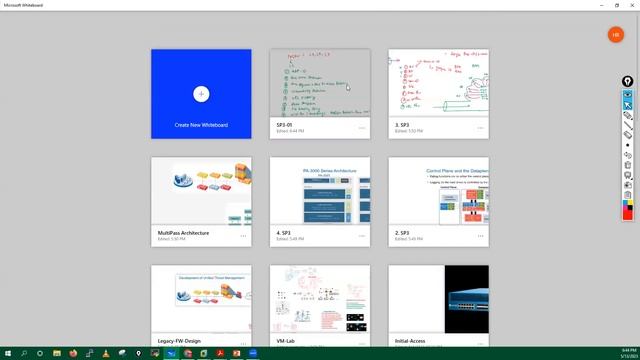
Task: Open more options for 3. SP3 board
Action: (x=480, y=128)
